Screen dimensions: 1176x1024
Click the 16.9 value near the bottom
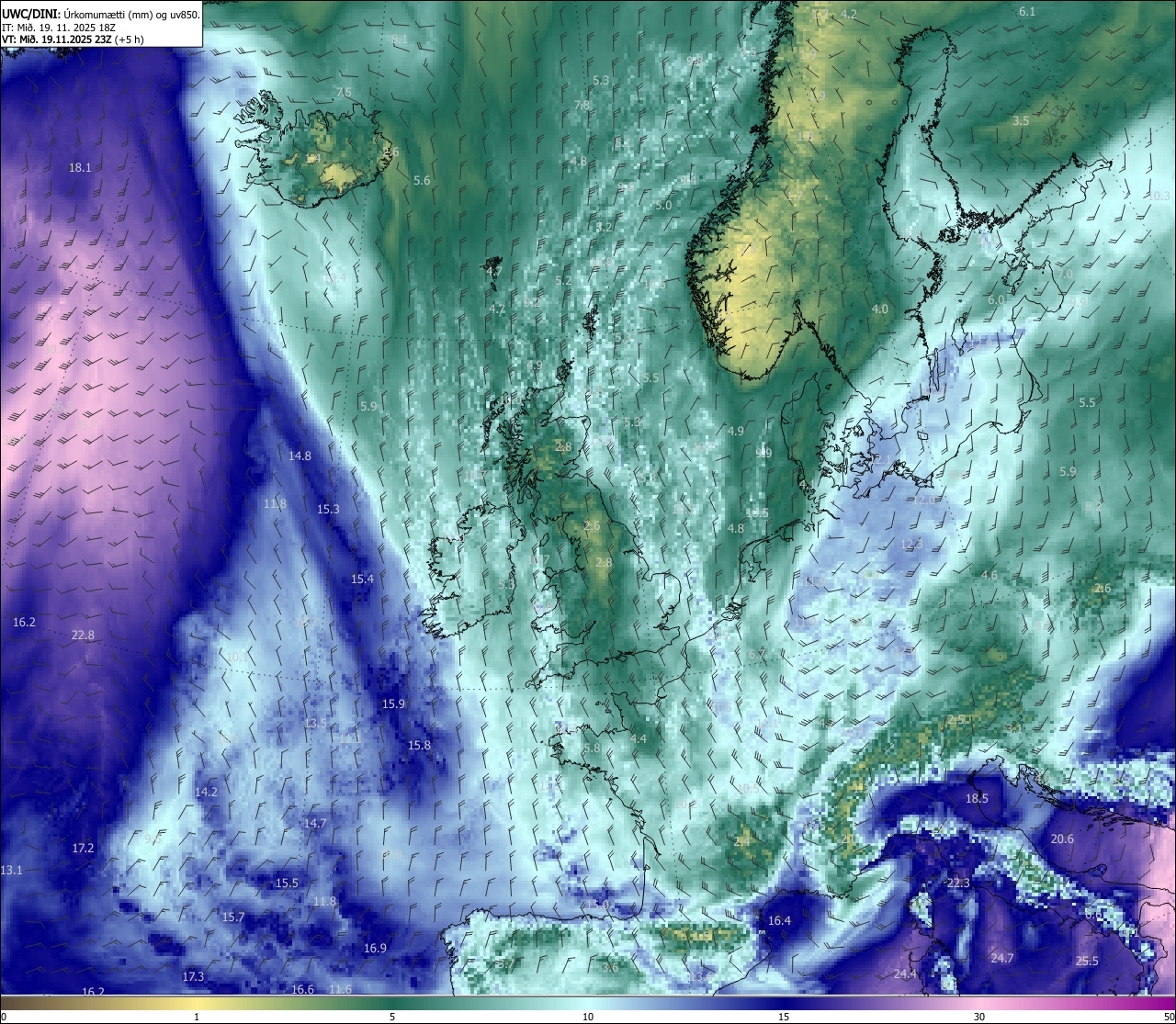pyautogui.click(x=375, y=949)
